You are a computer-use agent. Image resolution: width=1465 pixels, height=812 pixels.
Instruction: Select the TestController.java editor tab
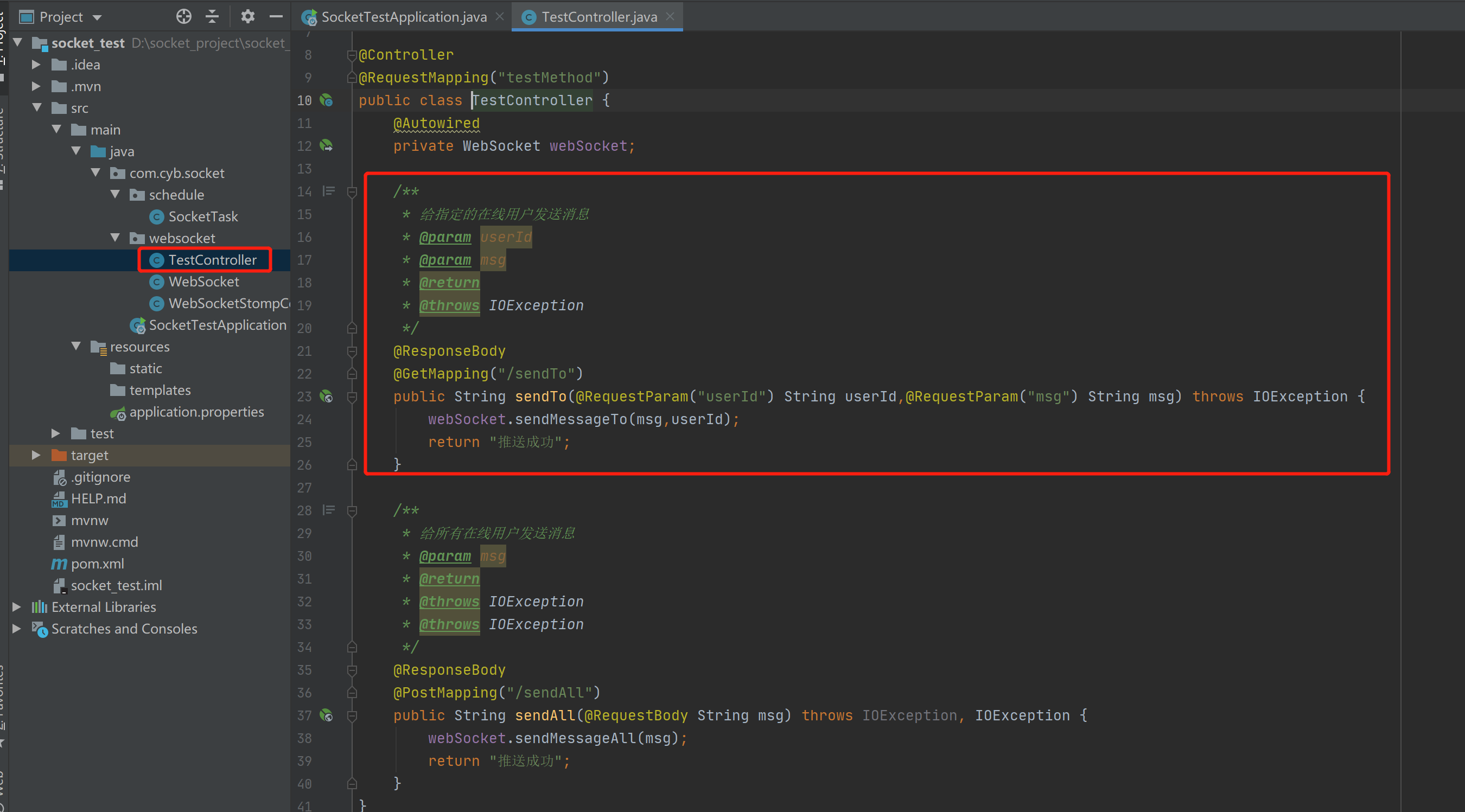coord(593,16)
